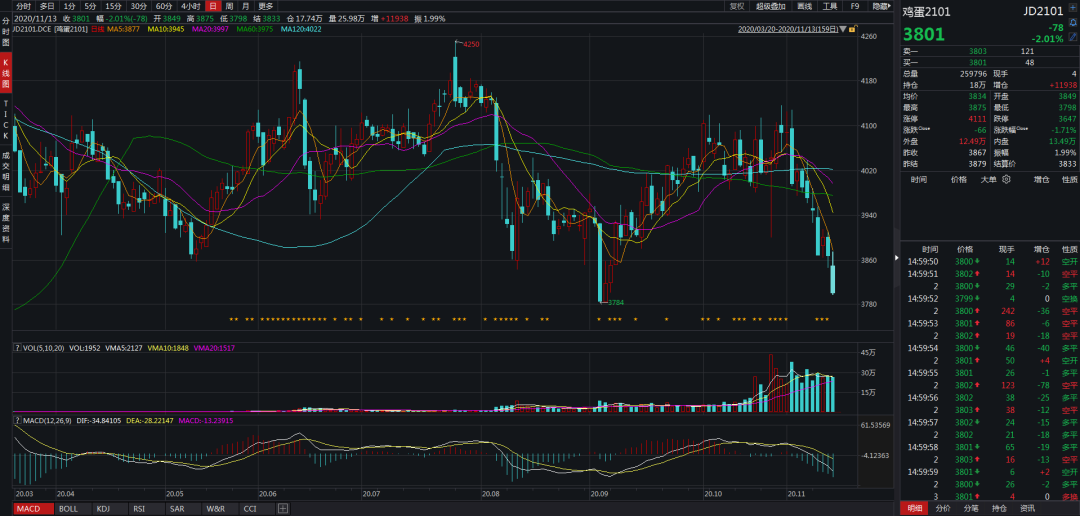Open 超级叠加 overlay option
1080x516 pixels.
click(771, 6)
